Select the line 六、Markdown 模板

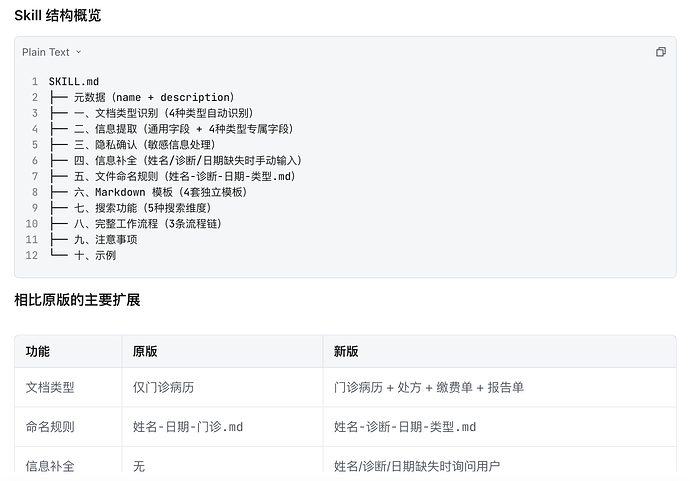148,192
